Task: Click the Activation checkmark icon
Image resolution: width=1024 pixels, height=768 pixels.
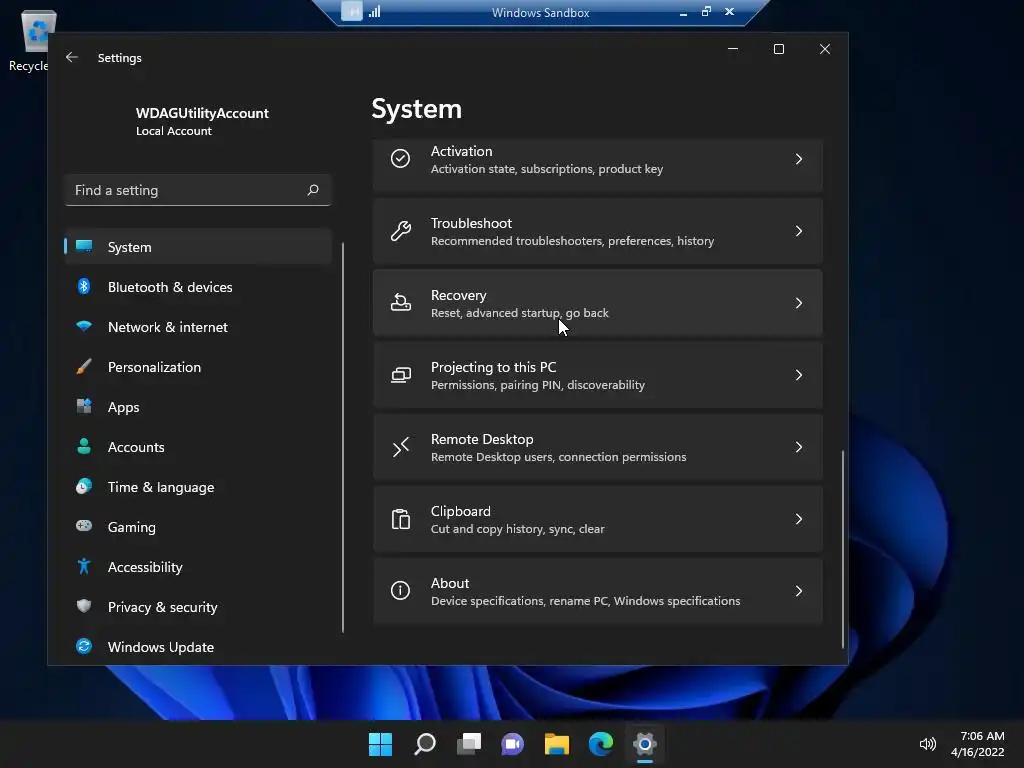Action: pyautogui.click(x=400, y=159)
